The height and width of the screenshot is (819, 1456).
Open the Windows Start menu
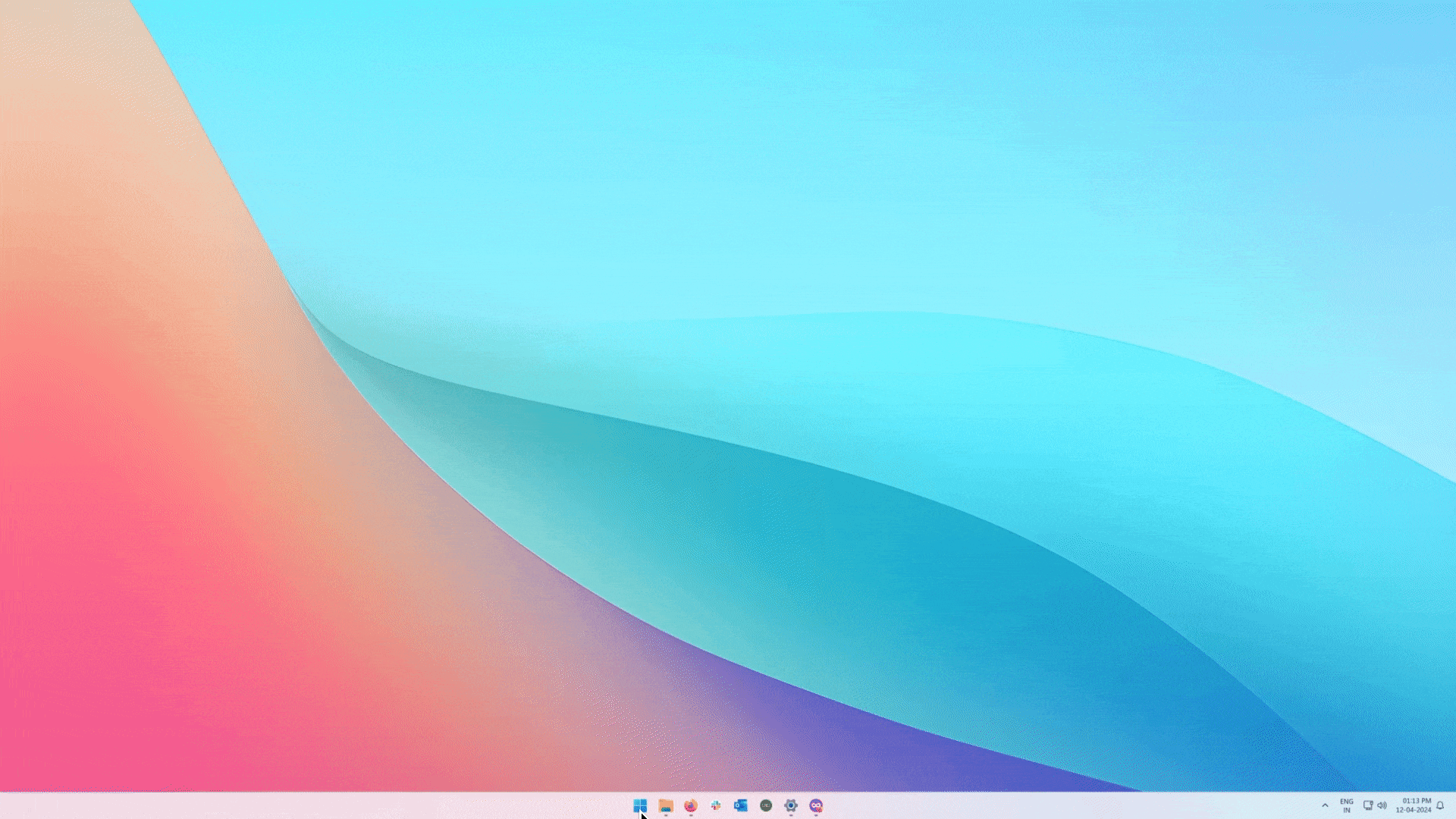click(640, 805)
